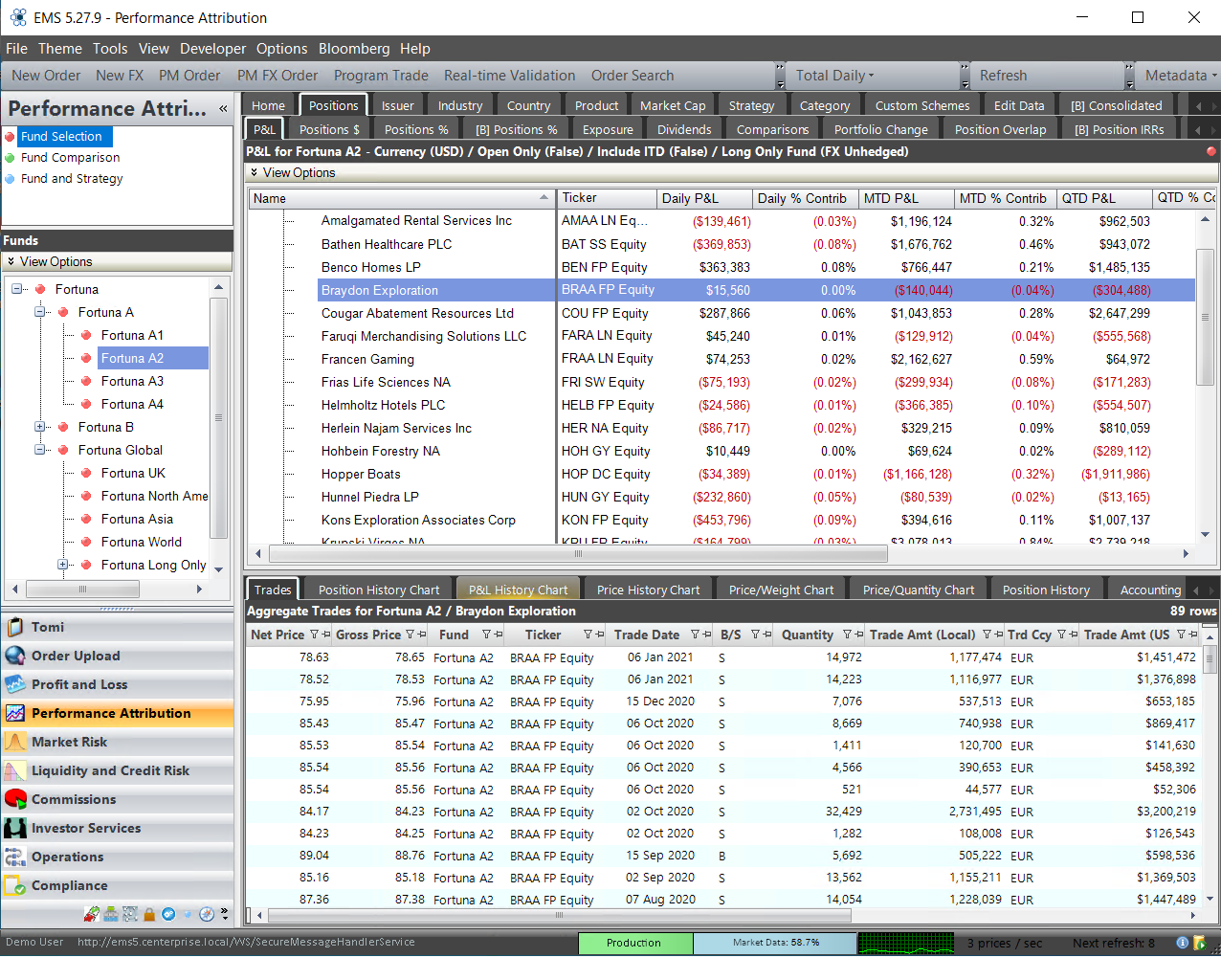Click the Order Upload globe icon
This screenshot has width=1221, height=980.
[x=15, y=656]
